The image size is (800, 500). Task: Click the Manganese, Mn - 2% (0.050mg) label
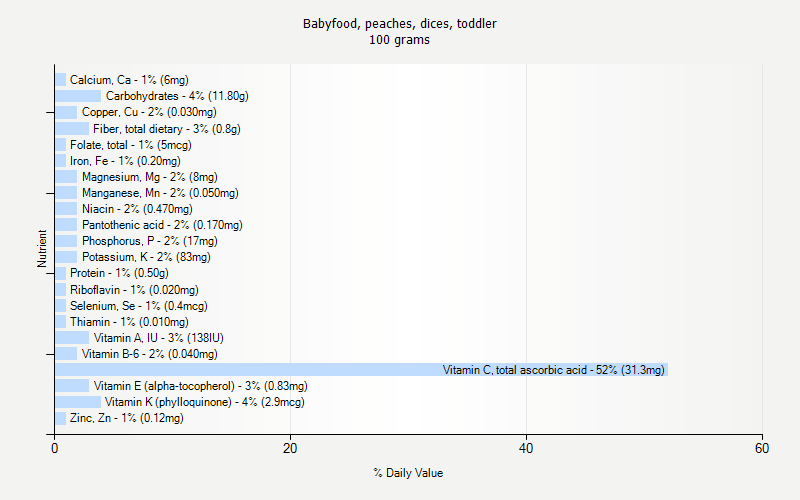[160, 193]
